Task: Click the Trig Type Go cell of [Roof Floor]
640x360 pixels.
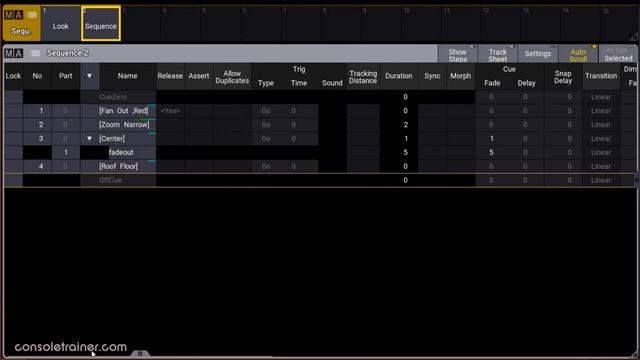Action: (x=266, y=166)
